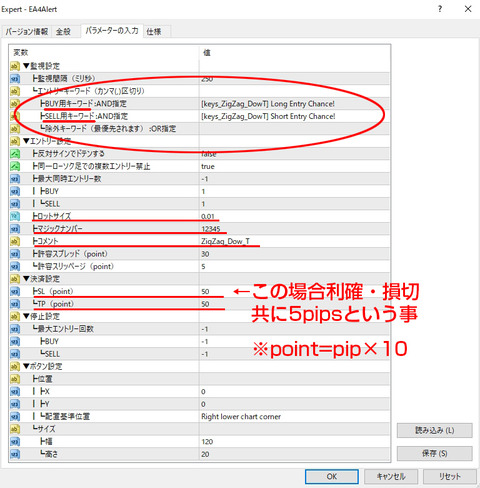Click the double icon of ロットサイズ row
This screenshot has width=480, height=488.
(15, 216)
